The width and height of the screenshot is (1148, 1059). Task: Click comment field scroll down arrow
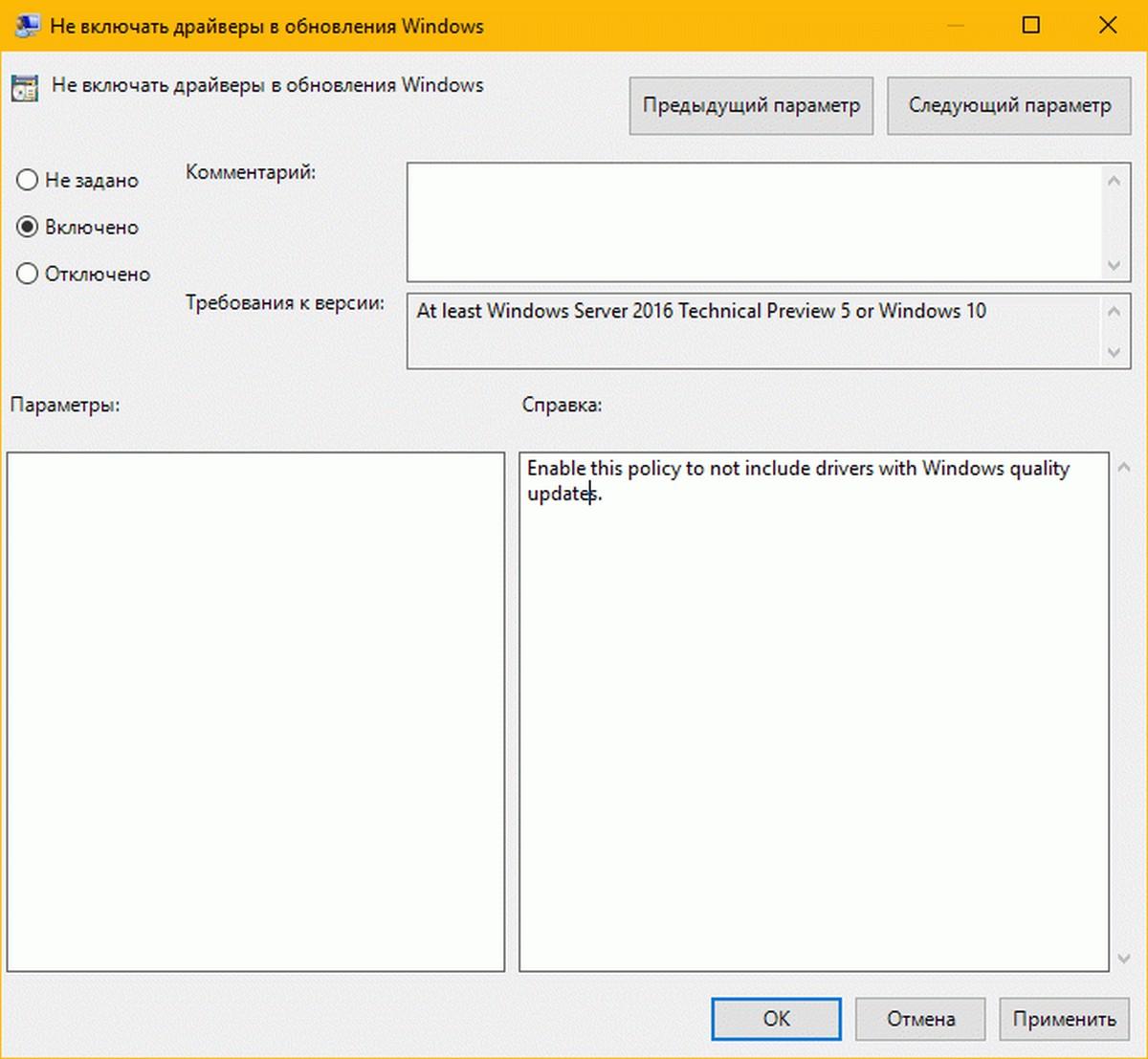(x=1114, y=265)
